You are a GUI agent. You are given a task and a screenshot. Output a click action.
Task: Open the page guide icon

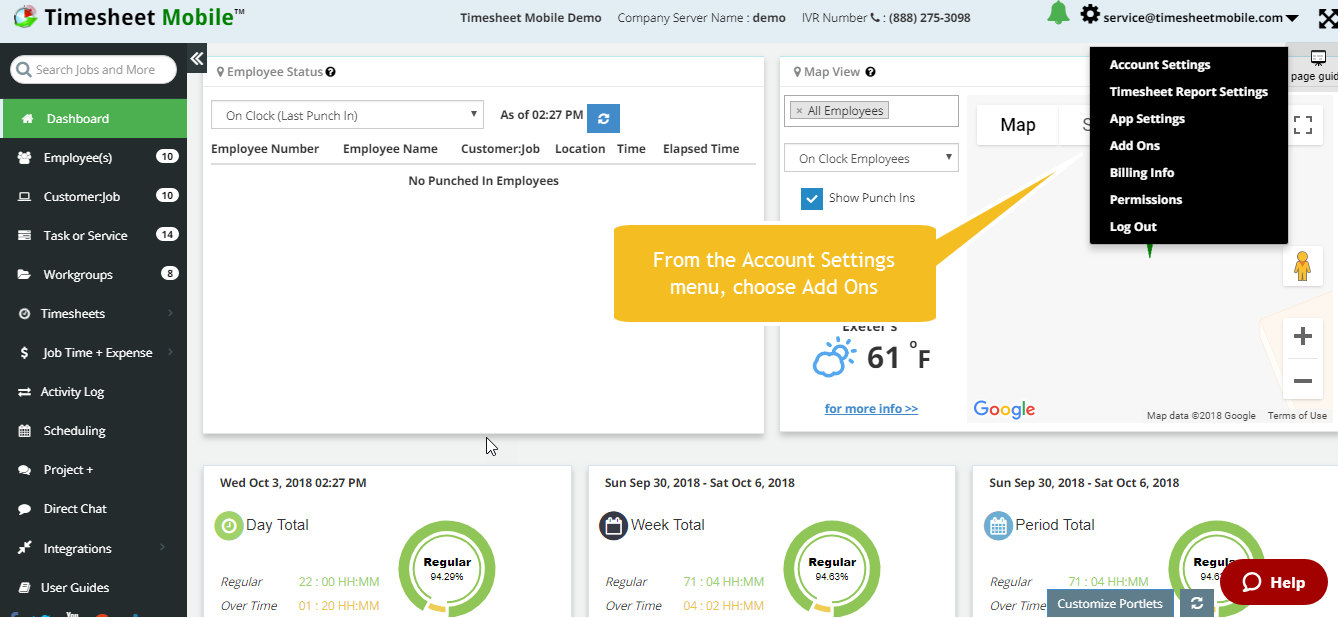point(1318,58)
